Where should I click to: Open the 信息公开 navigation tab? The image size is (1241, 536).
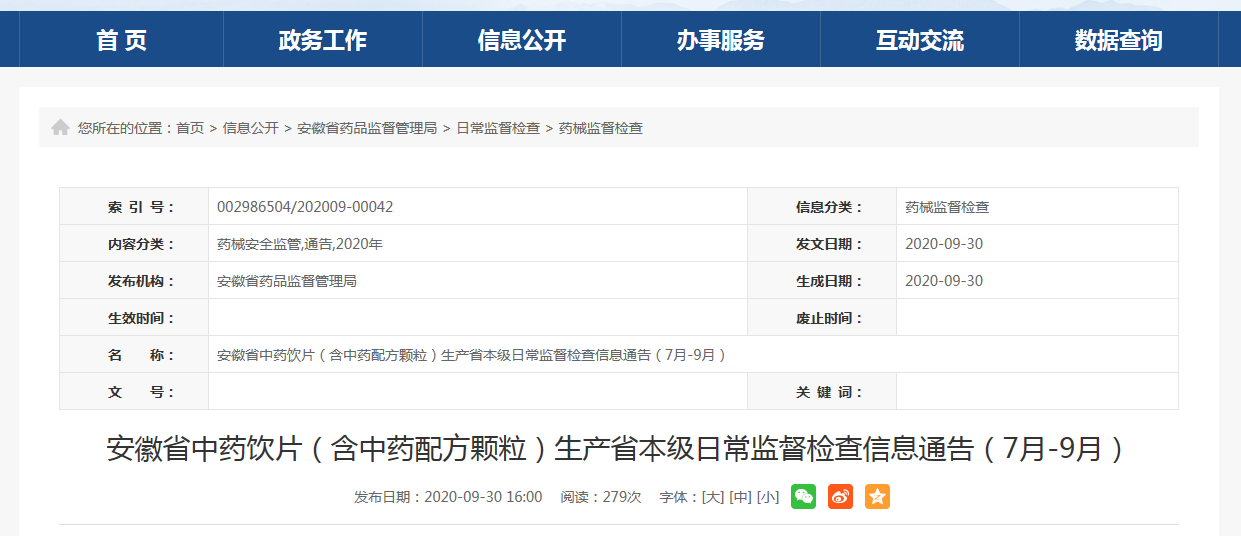point(522,40)
